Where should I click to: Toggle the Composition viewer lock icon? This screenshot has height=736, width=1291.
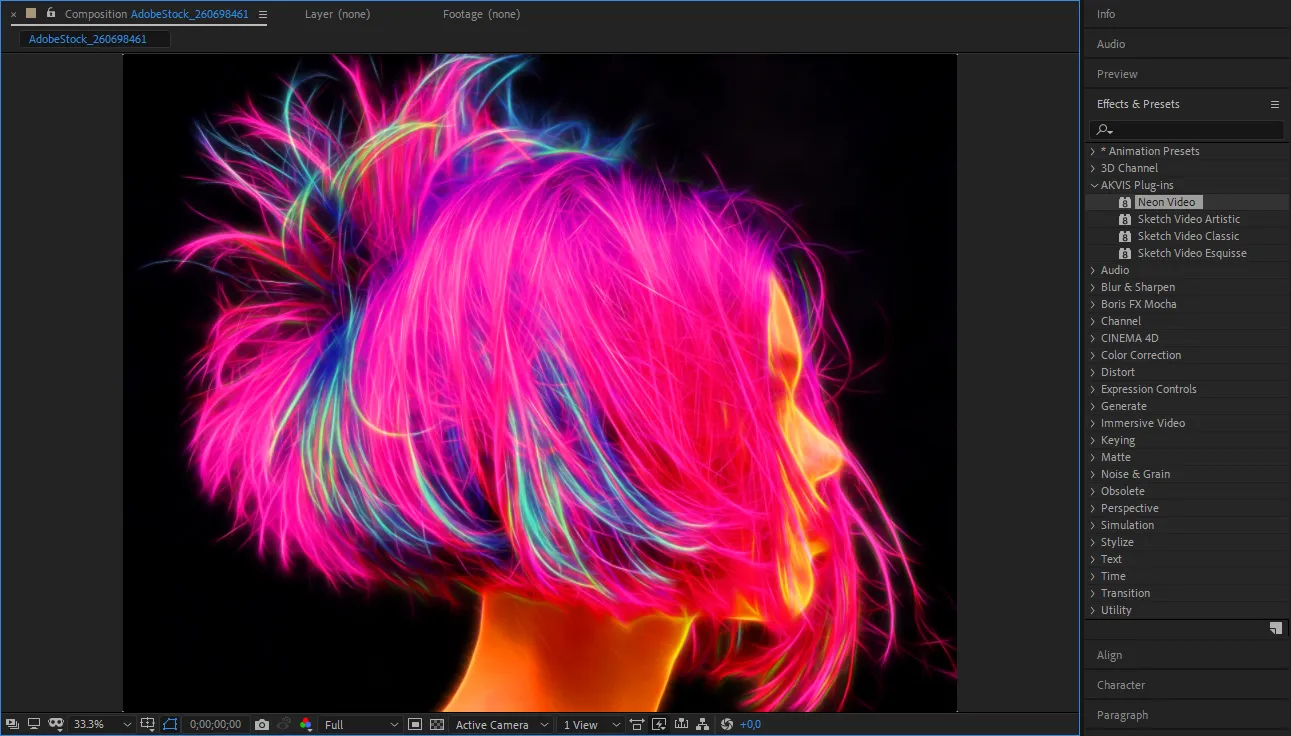coord(51,13)
